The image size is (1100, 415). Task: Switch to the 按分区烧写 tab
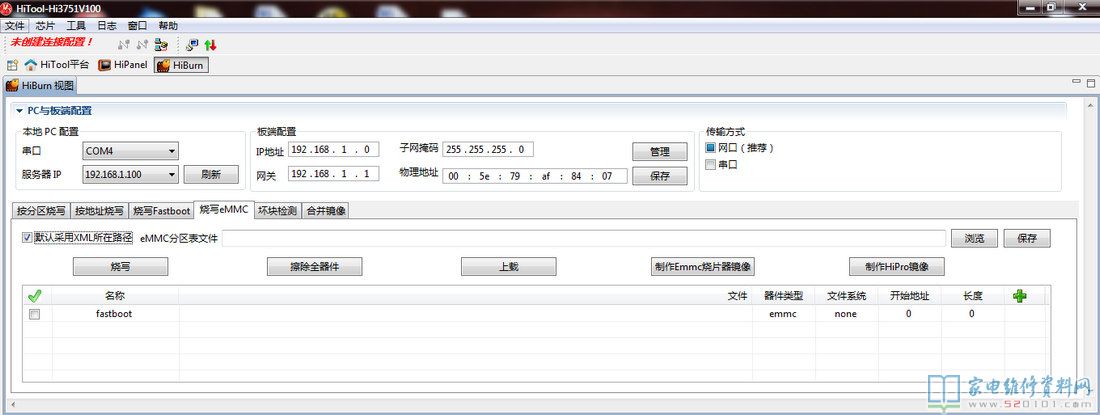[x=40, y=211]
